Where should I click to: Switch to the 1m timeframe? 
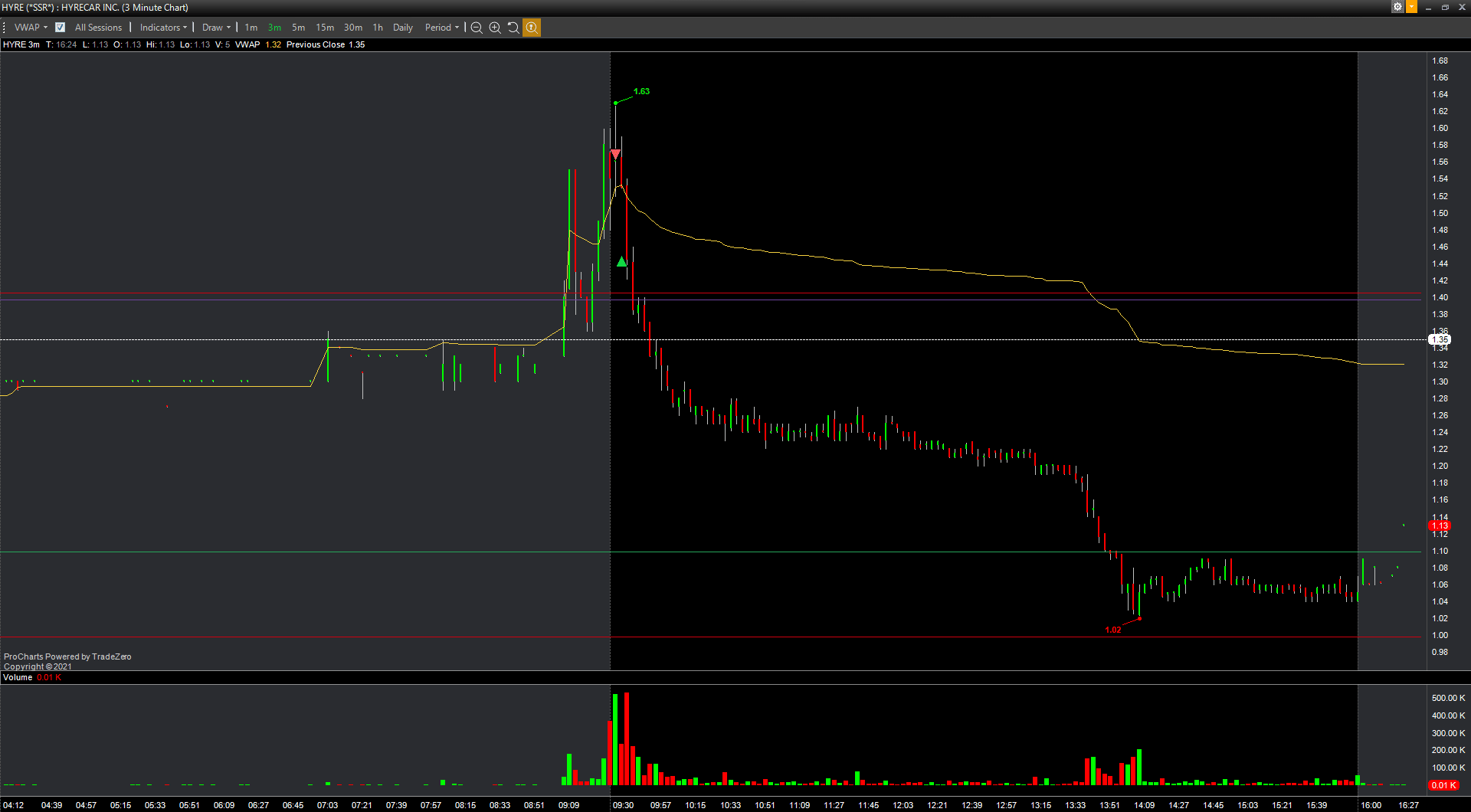251,28
